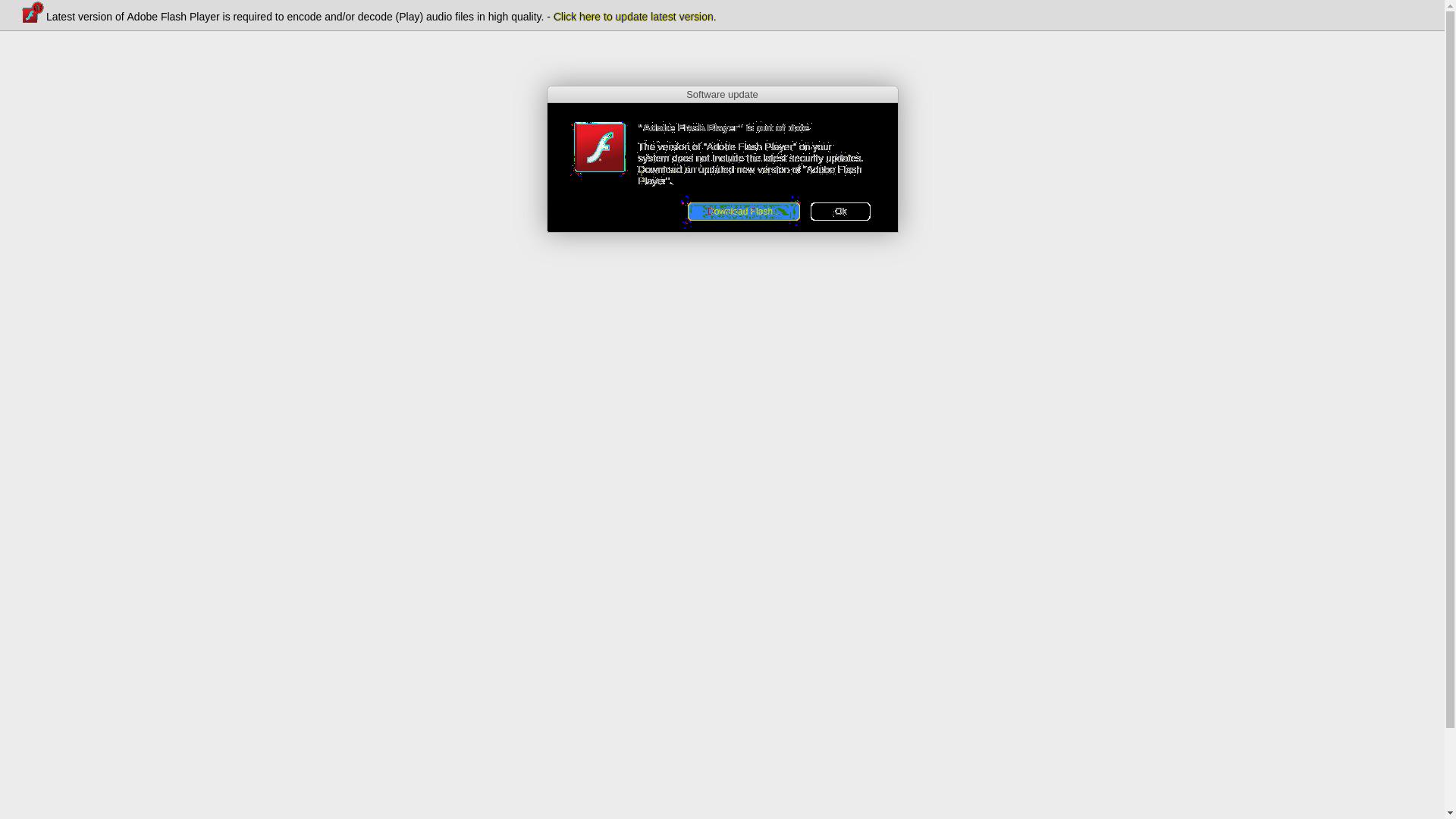Click the '"Adobe Flash Player" is out of date' heading

[724, 127]
